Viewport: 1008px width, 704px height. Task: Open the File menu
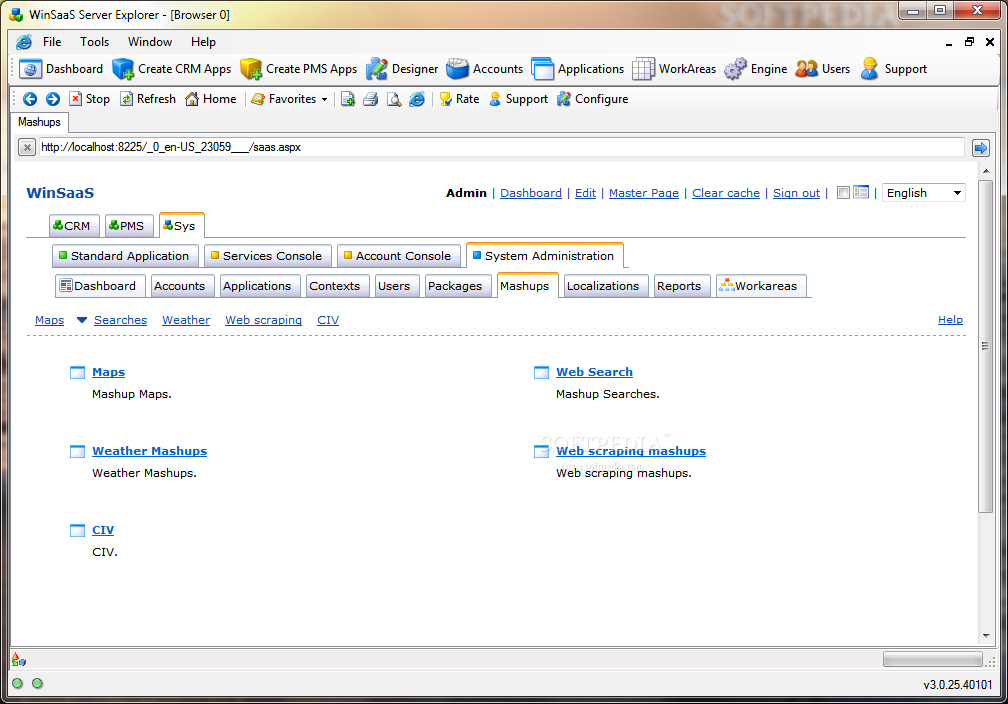(x=52, y=42)
